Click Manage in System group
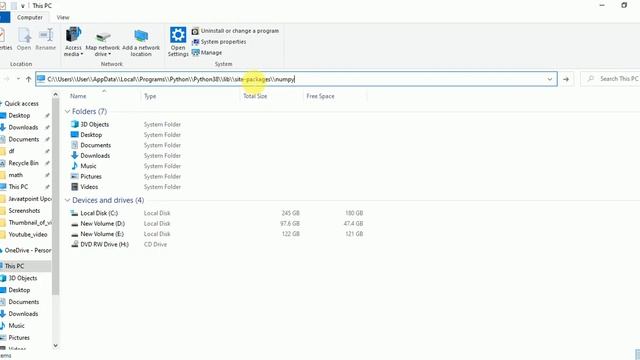640x360 pixels. pyautogui.click(x=207, y=53)
